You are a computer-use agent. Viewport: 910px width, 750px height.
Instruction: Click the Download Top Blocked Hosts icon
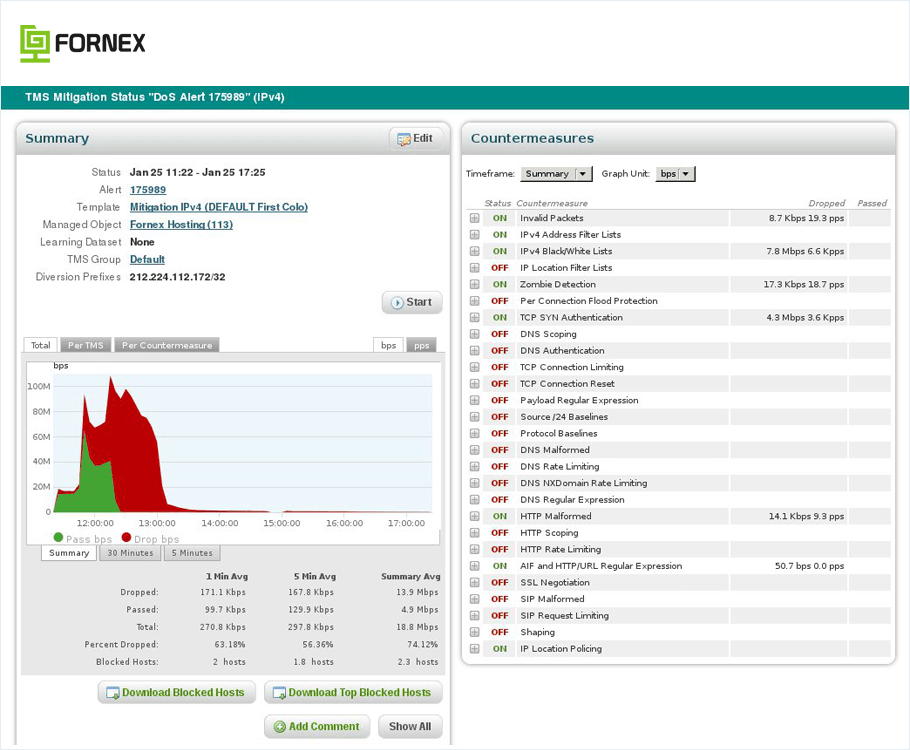279,693
